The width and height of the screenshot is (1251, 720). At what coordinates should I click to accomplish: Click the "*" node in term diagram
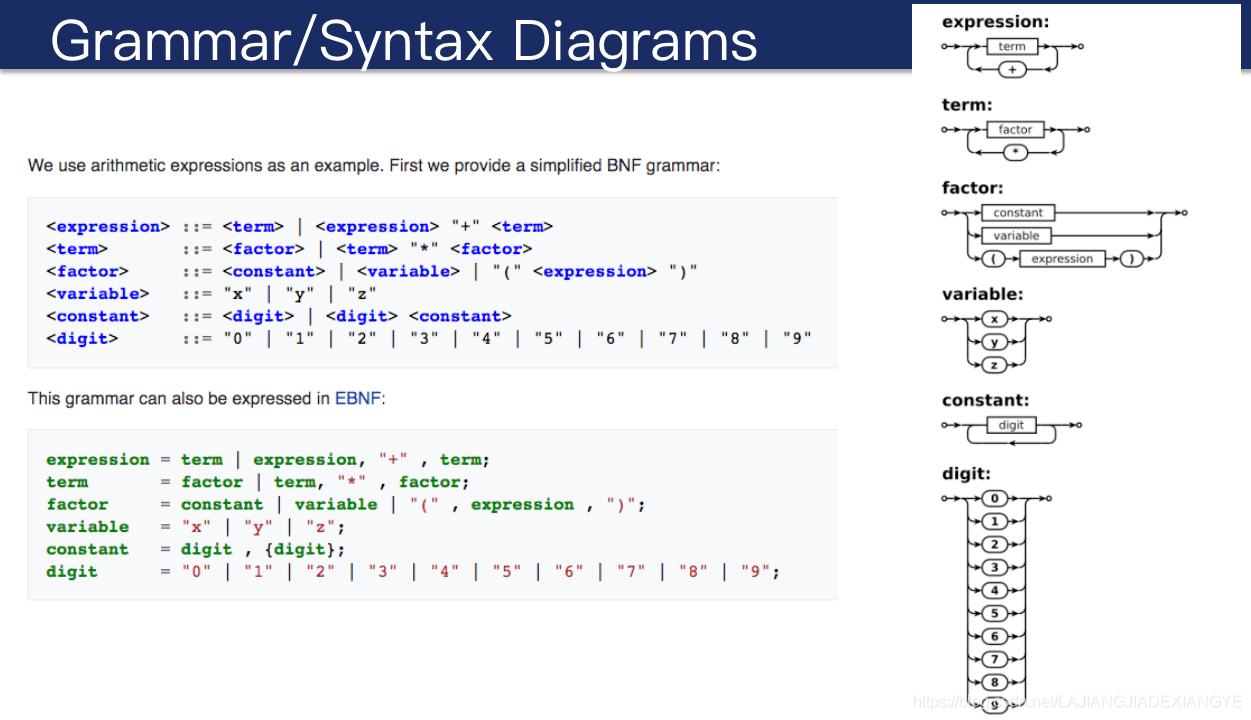tap(1015, 153)
